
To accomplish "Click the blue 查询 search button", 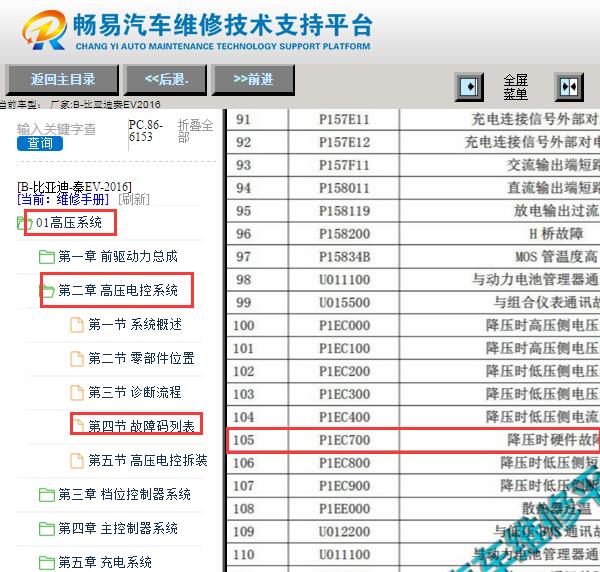I will tap(40, 143).
